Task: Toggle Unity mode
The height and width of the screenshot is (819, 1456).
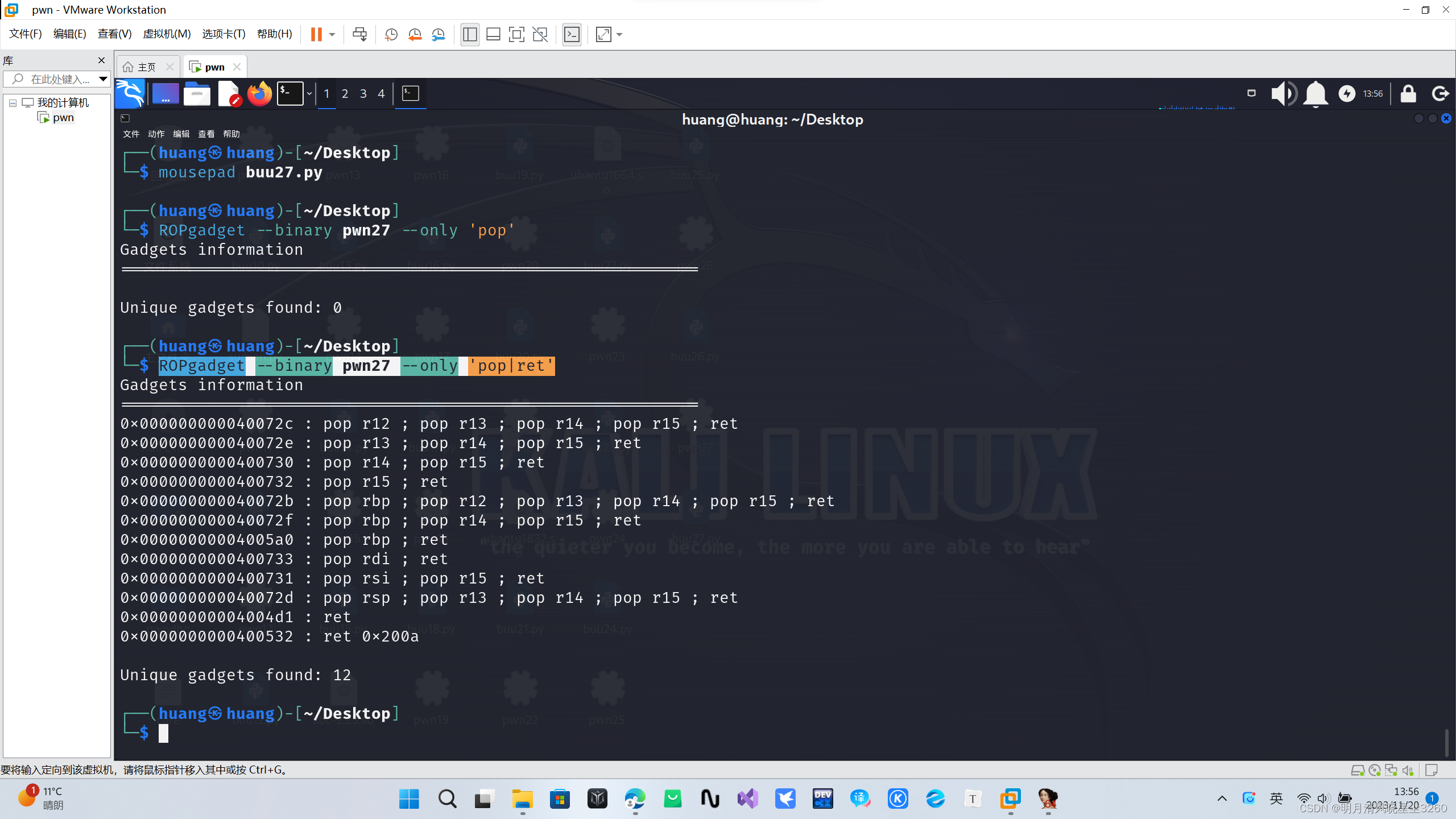Action: 540,35
